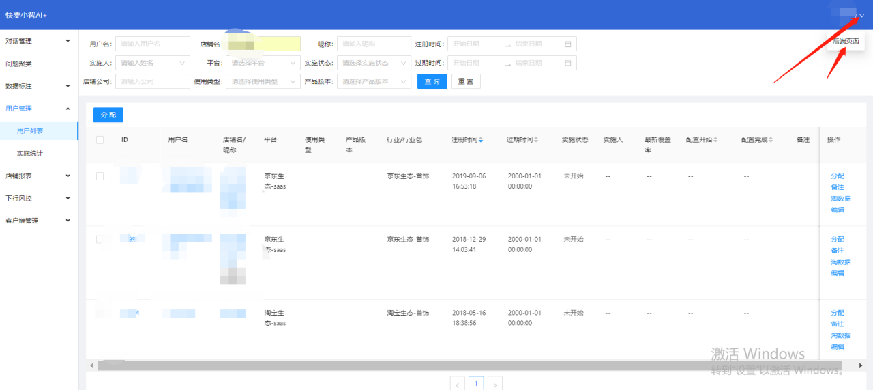Open calendar icon of 注册时间 date range

pos(568,44)
